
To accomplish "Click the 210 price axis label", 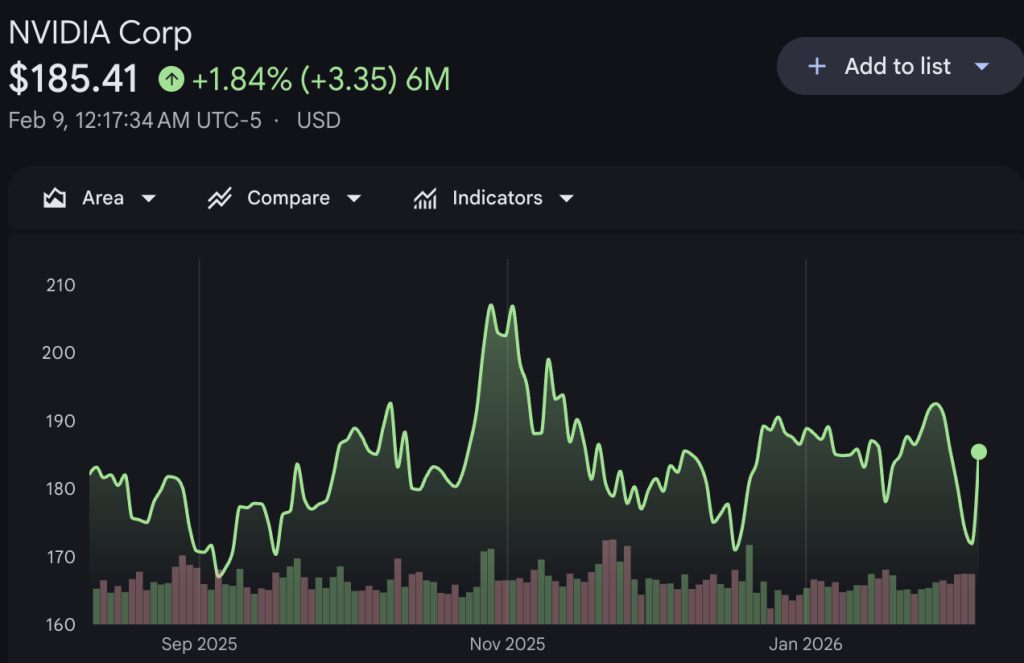I will click(x=60, y=285).
